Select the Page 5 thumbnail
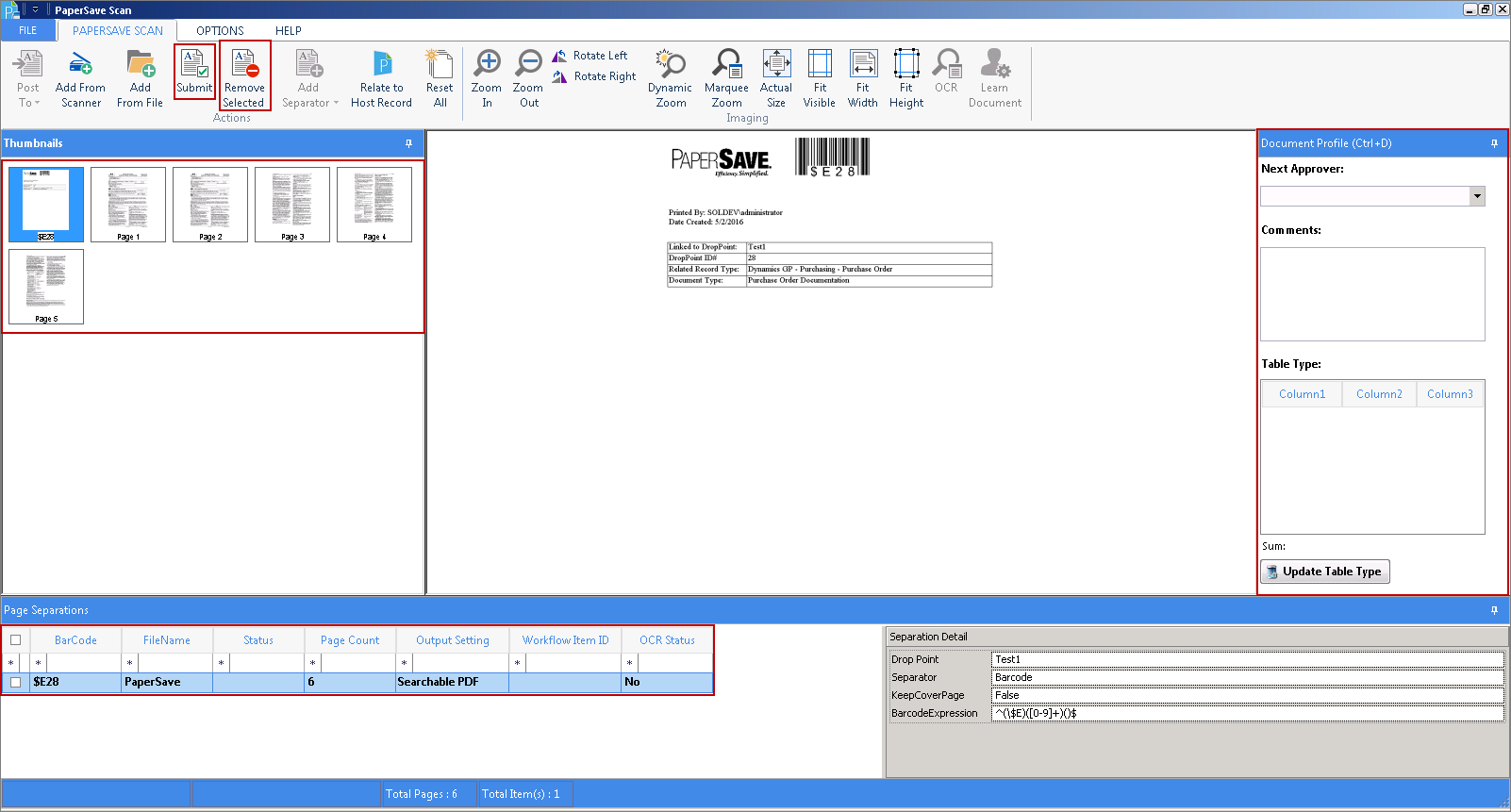 click(x=46, y=287)
